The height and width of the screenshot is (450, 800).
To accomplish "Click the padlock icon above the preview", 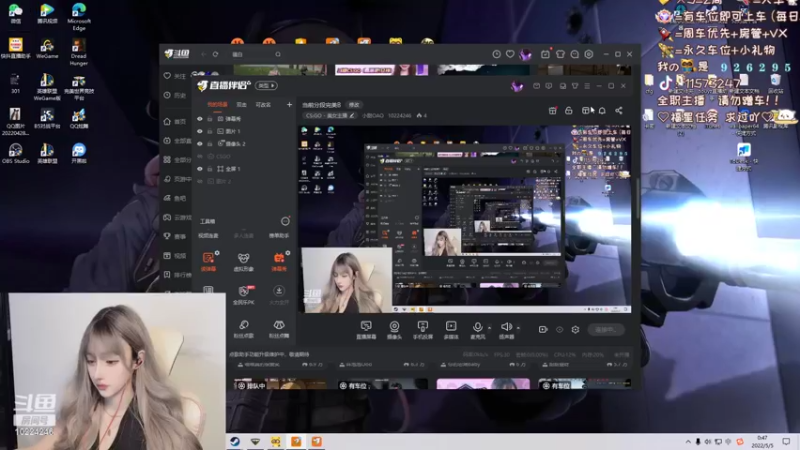I will (569, 111).
